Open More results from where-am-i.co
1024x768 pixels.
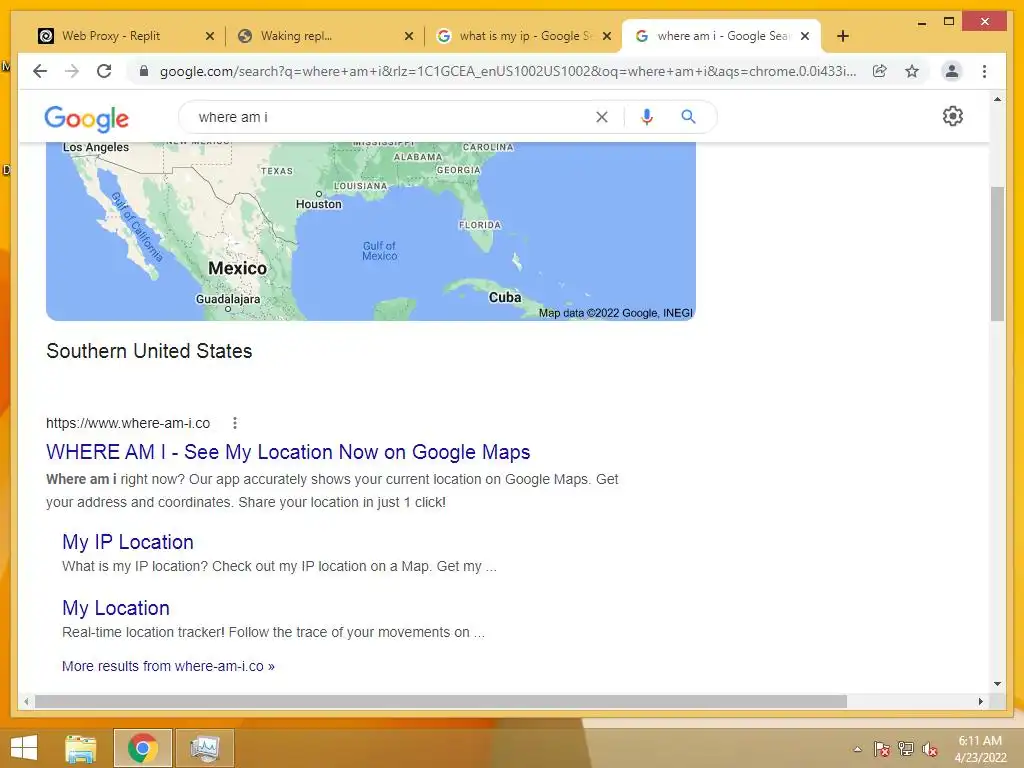coord(168,666)
